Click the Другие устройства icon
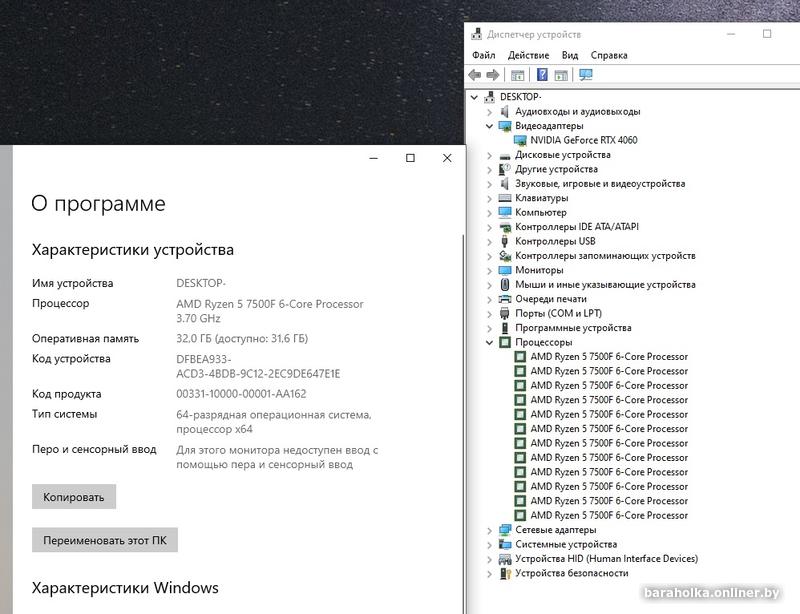This screenshot has height=614, width=800. click(505, 169)
